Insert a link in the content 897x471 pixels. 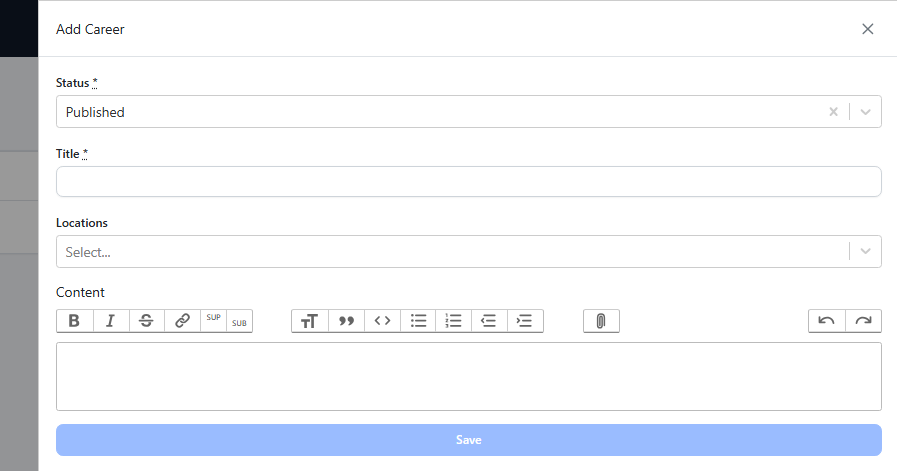click(182, 321)
